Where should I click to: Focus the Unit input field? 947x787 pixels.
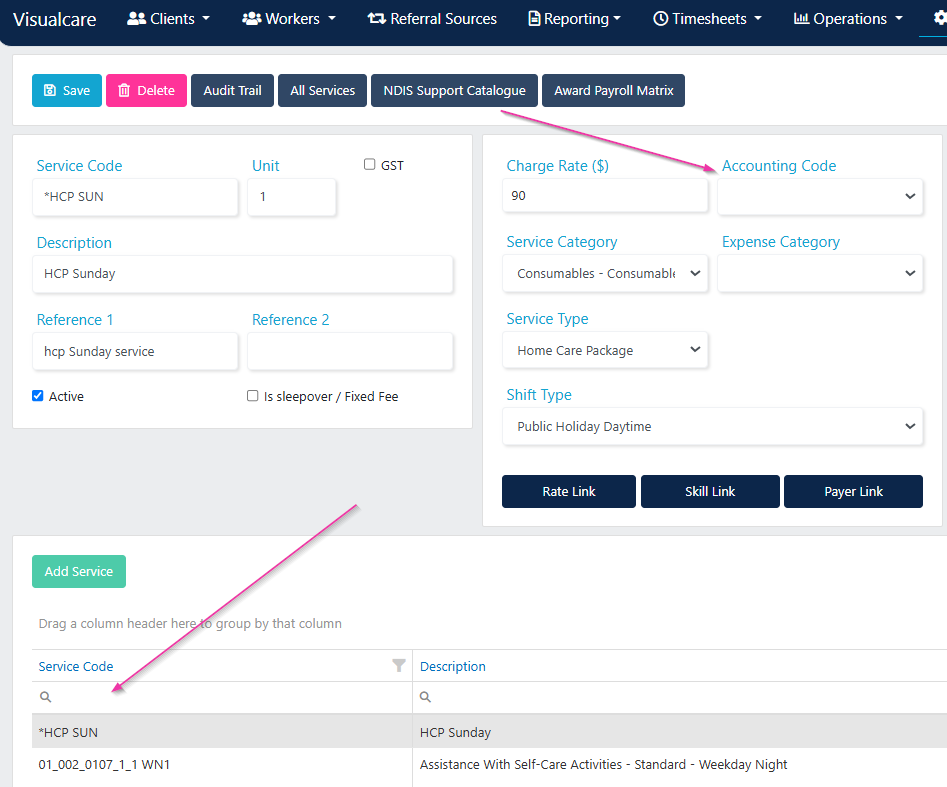(x=292, y=197)
